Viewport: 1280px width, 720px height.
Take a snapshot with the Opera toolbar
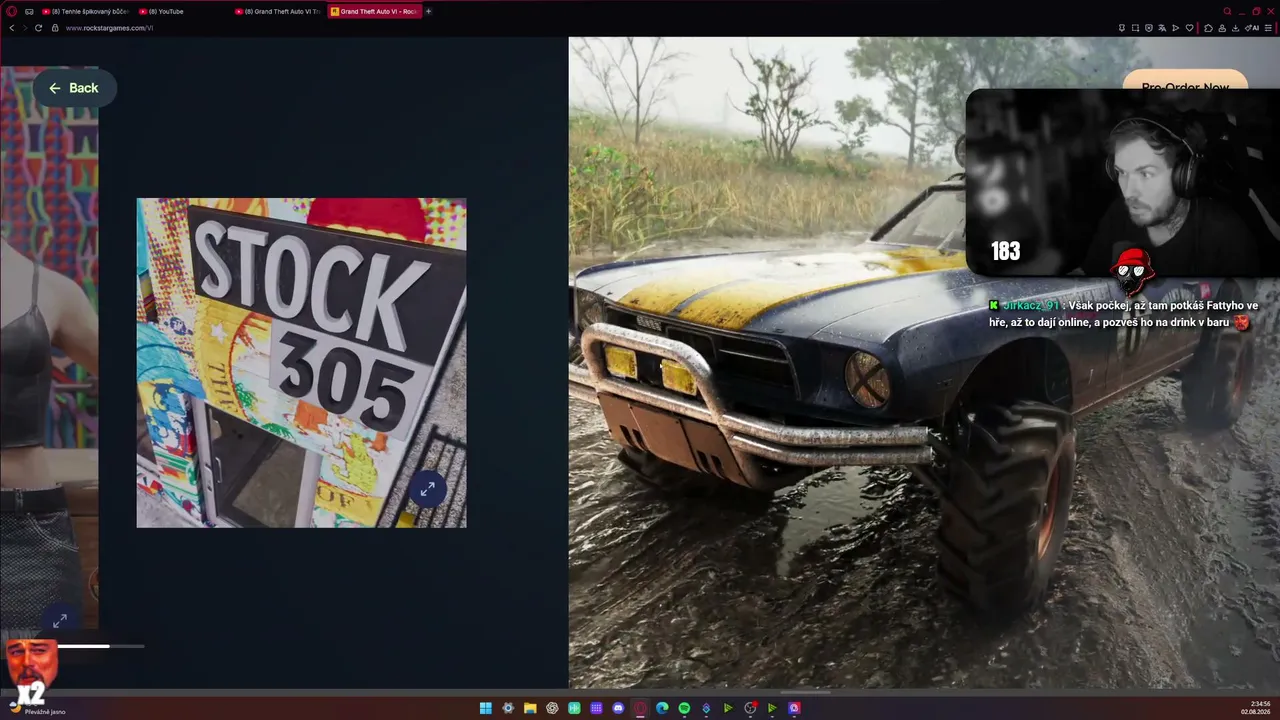[1135, 28]
